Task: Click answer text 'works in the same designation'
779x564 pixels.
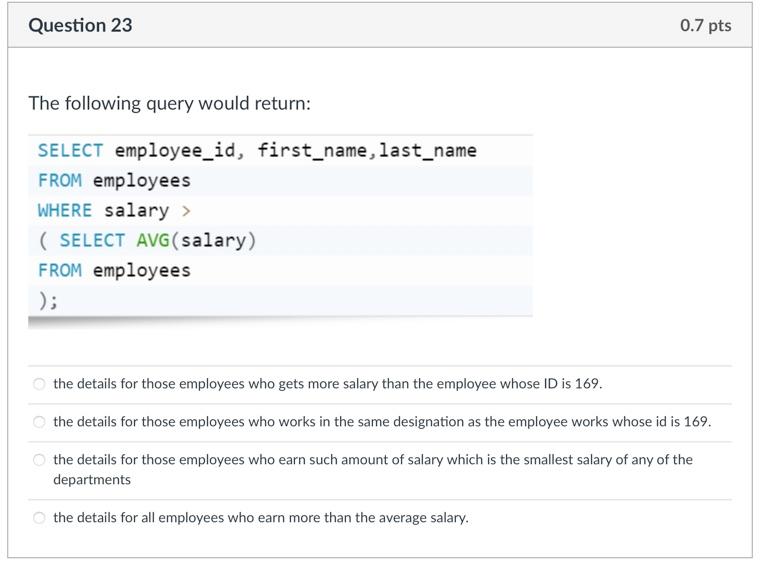Action: point(372,421)
